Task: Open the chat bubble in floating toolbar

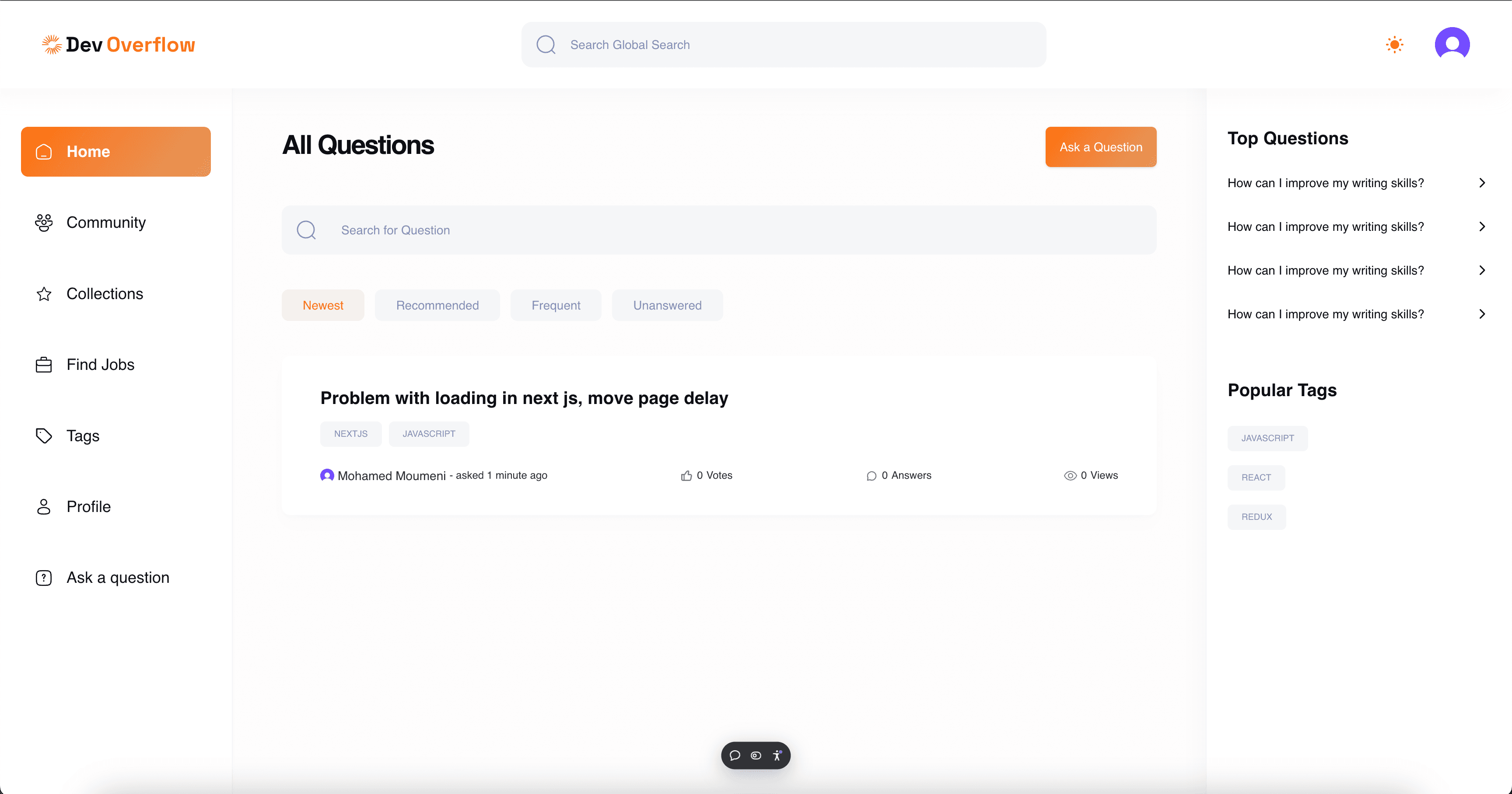Action: pyautogui.click(x=735, y=755)
